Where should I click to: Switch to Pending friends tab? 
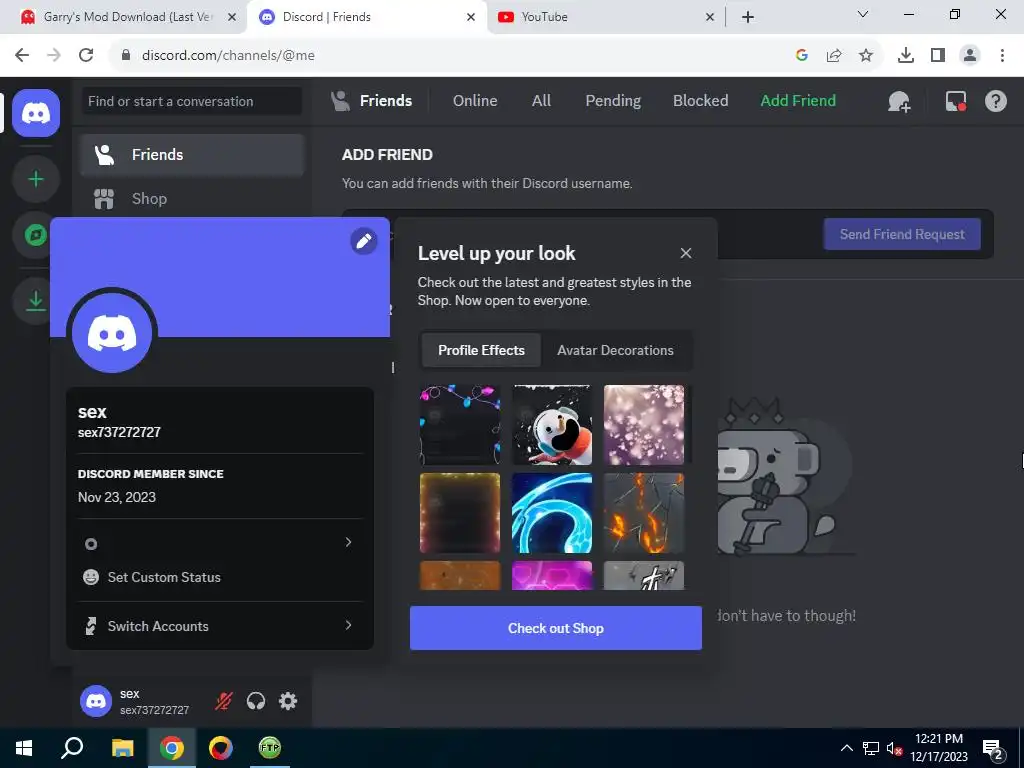613,101
